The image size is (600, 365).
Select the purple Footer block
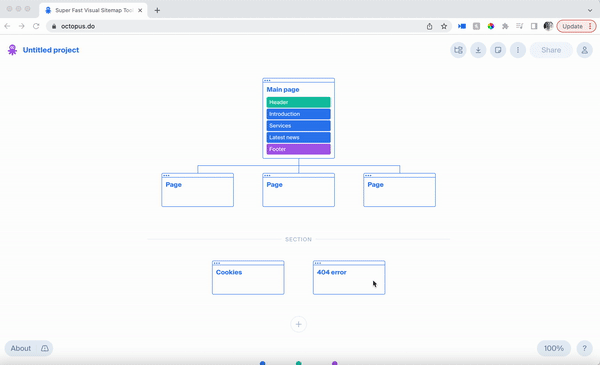click(298, 149)
